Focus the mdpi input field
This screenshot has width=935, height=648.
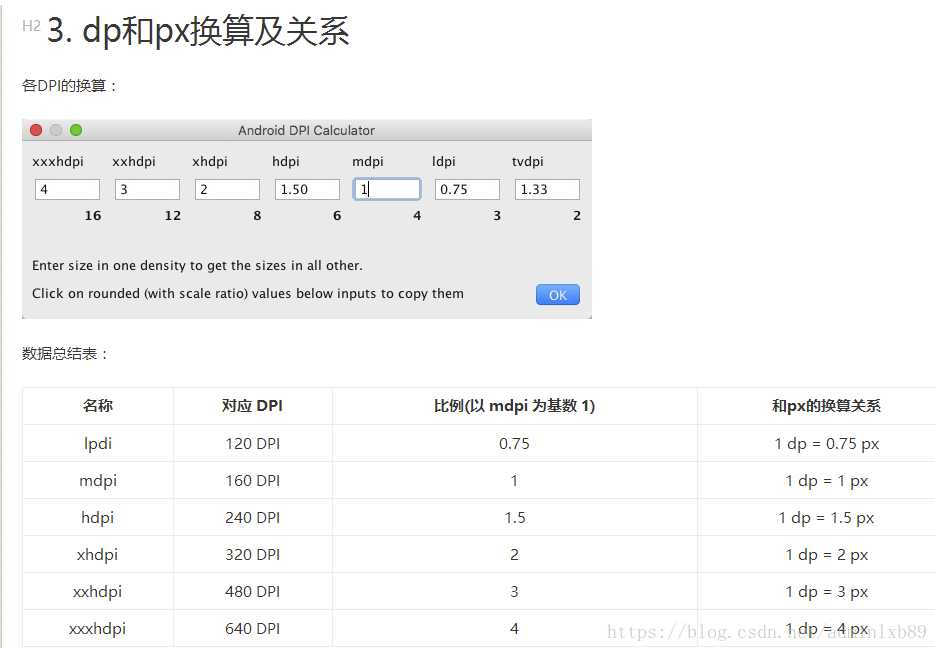pos(387,190)
